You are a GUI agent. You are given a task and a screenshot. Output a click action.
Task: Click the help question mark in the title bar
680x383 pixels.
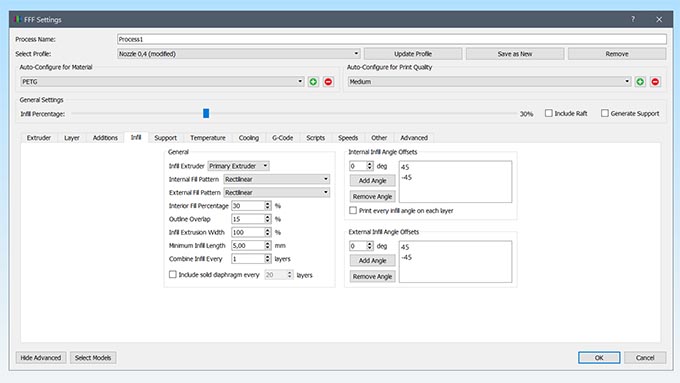(633, 19)
